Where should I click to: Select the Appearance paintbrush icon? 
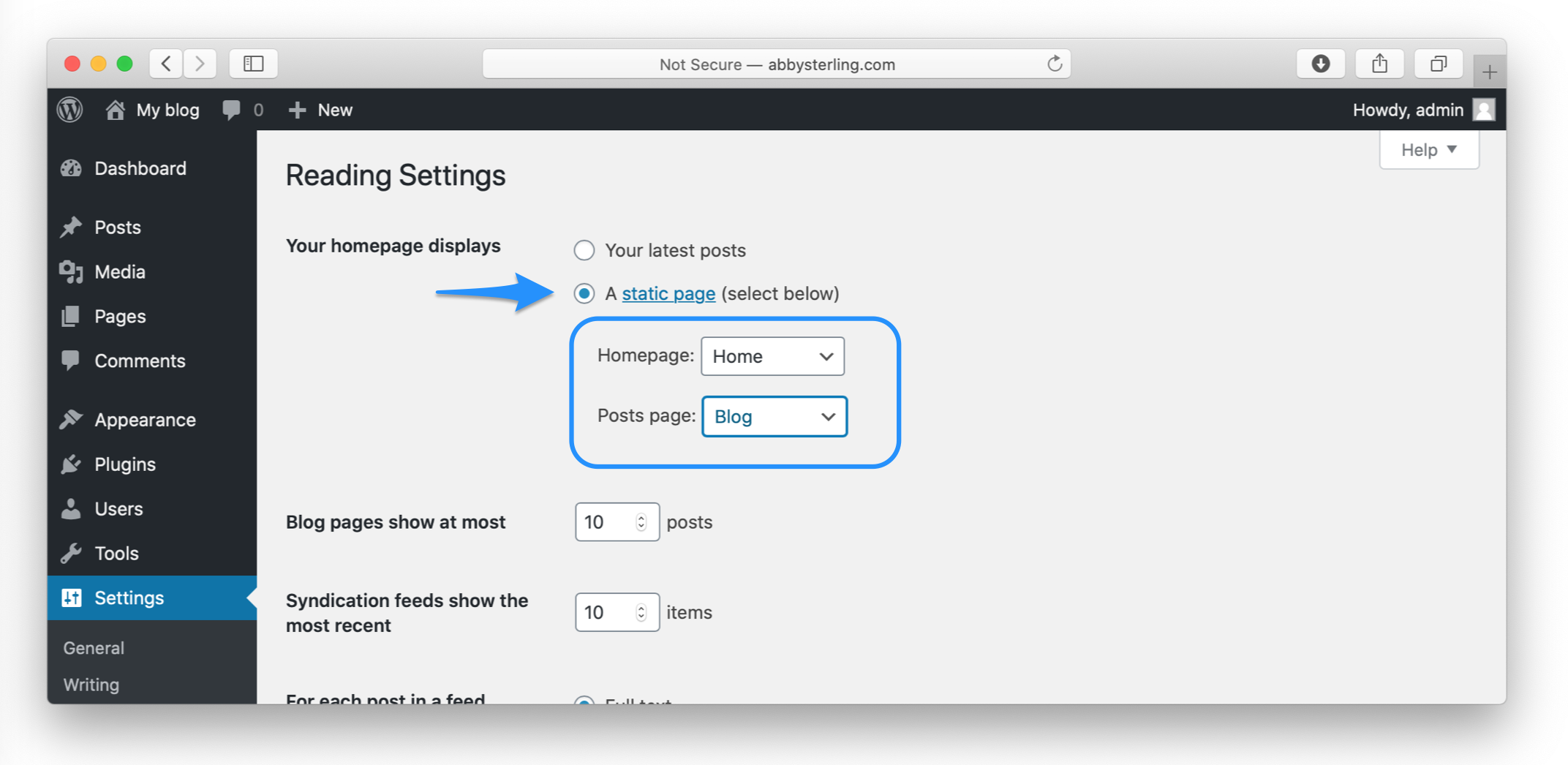pos(70,418)
